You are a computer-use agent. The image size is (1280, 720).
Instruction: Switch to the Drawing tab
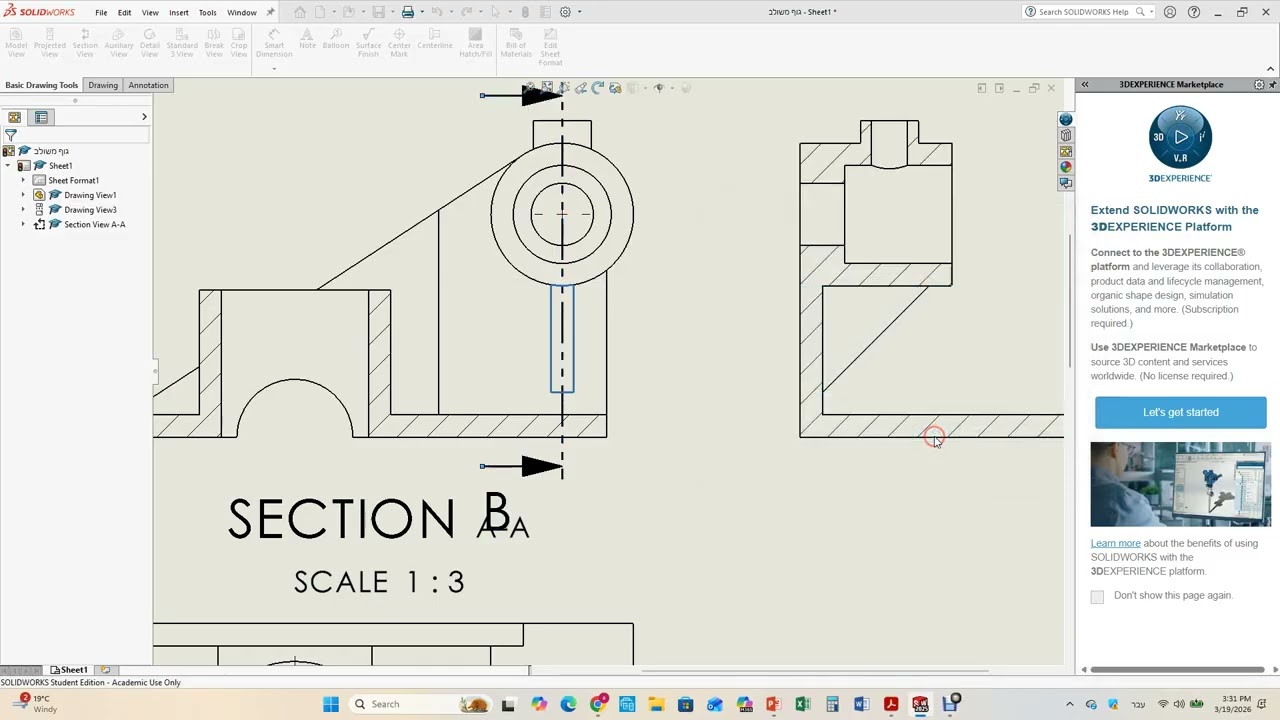[103, 85]
